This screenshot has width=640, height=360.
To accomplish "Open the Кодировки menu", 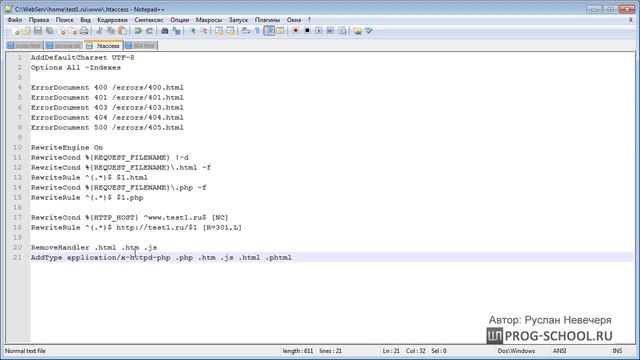I will click(x=112, y=20).
